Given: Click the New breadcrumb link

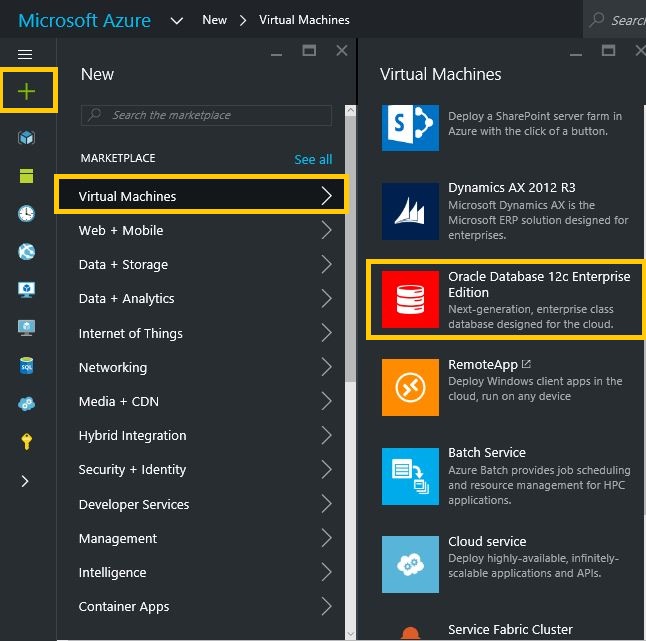Looking at the screenshot, I should coord(214,20).
